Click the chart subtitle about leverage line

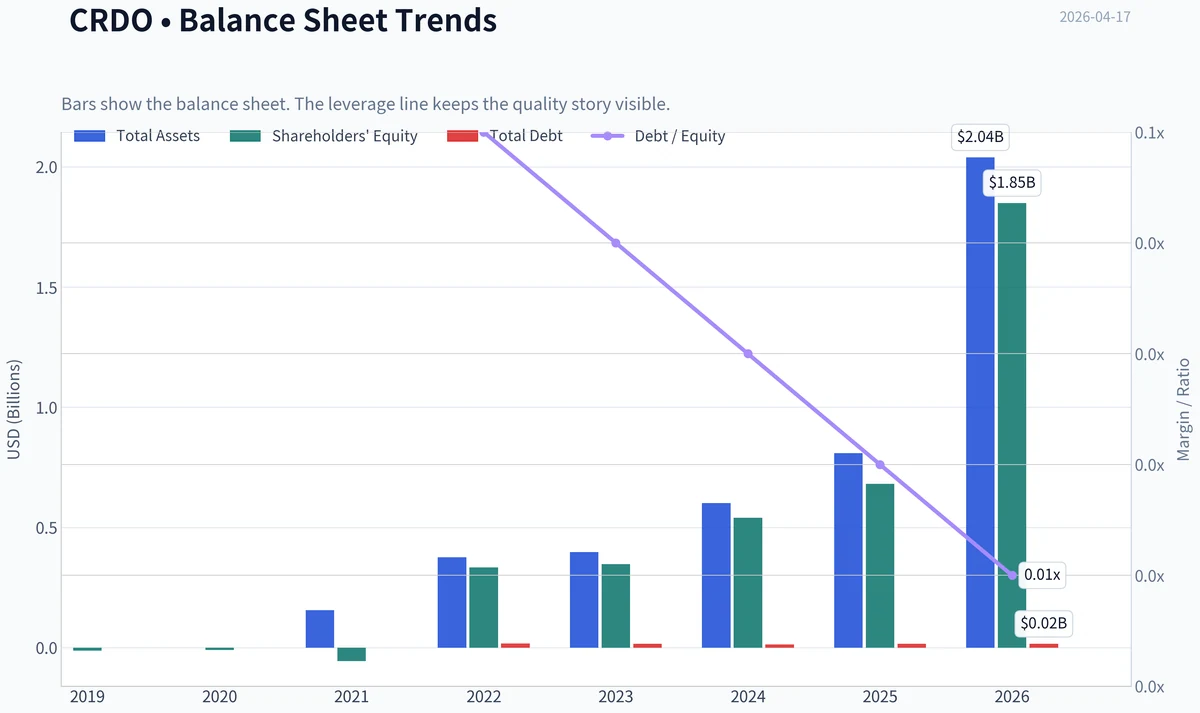coord(365,104)
